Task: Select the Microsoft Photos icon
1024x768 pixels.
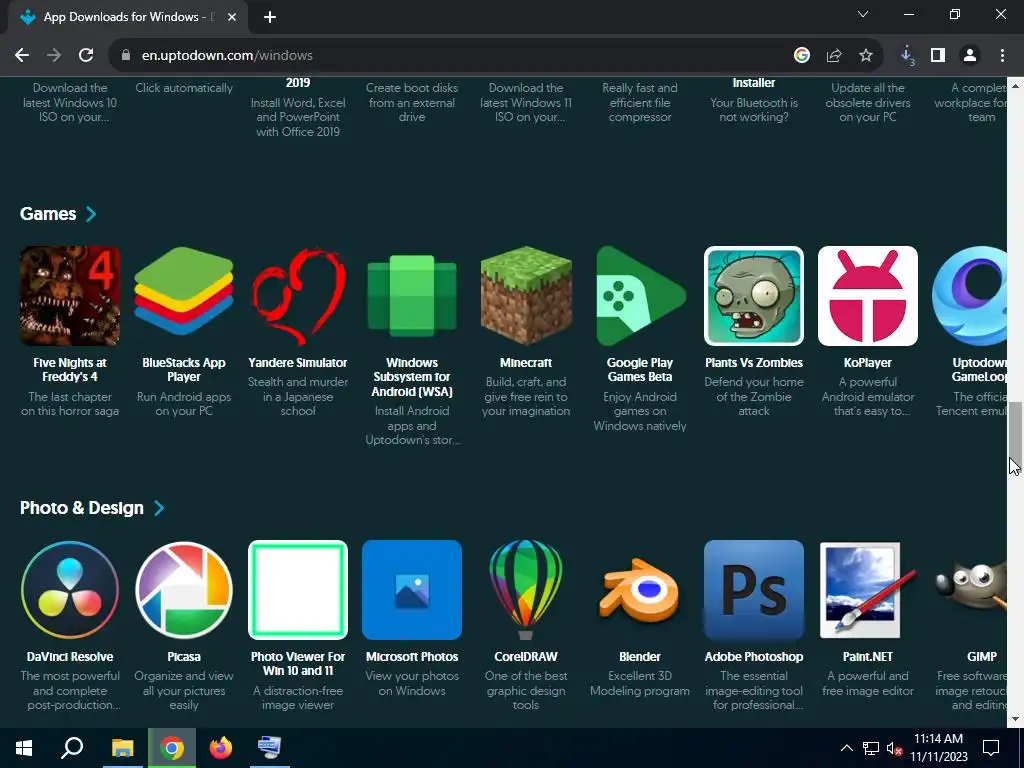Action: (x=412, y=590)
